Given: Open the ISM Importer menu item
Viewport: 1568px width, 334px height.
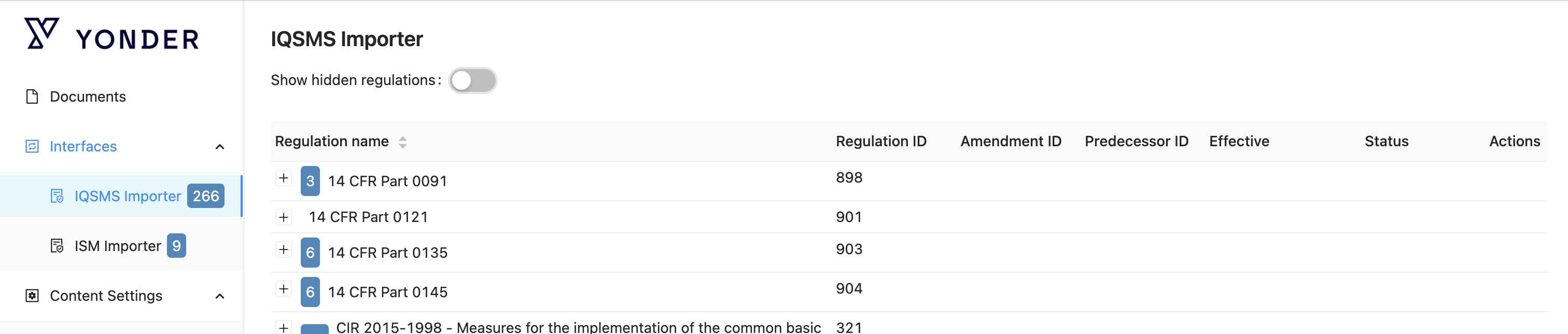Looking at the screenshot, I should pos(118,246).
